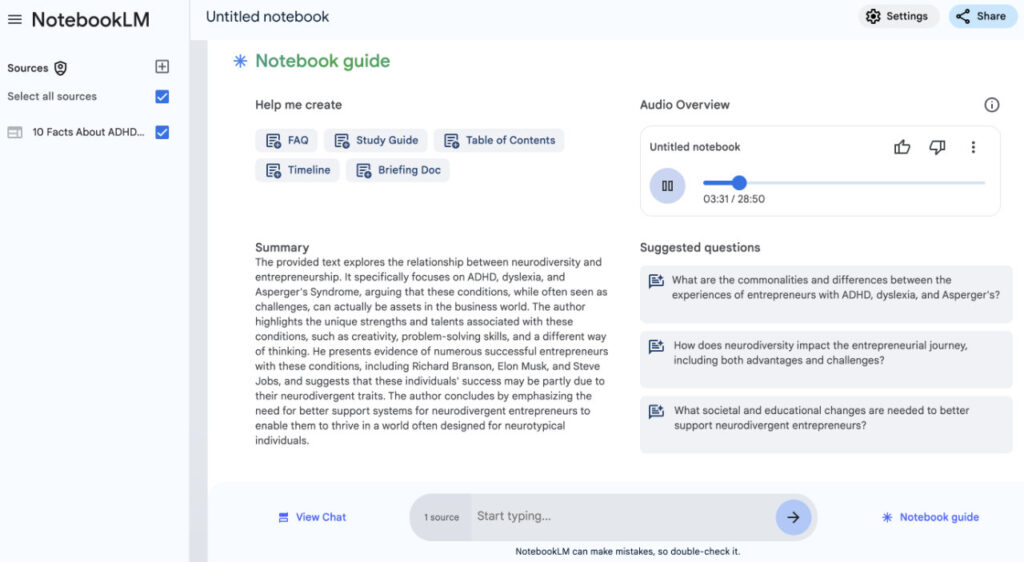This screenshot has height=562, width=1024.
Task: Switch to the Notebook guide tab
Action: [930, 517]
